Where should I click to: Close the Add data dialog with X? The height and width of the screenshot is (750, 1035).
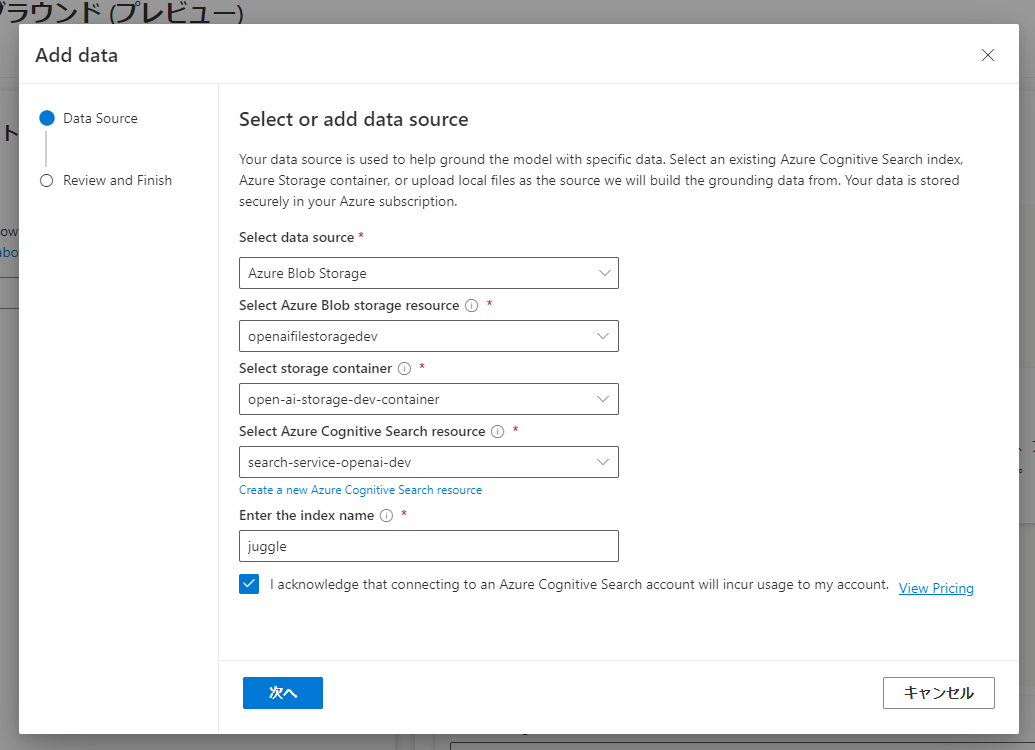coord(987,55)
